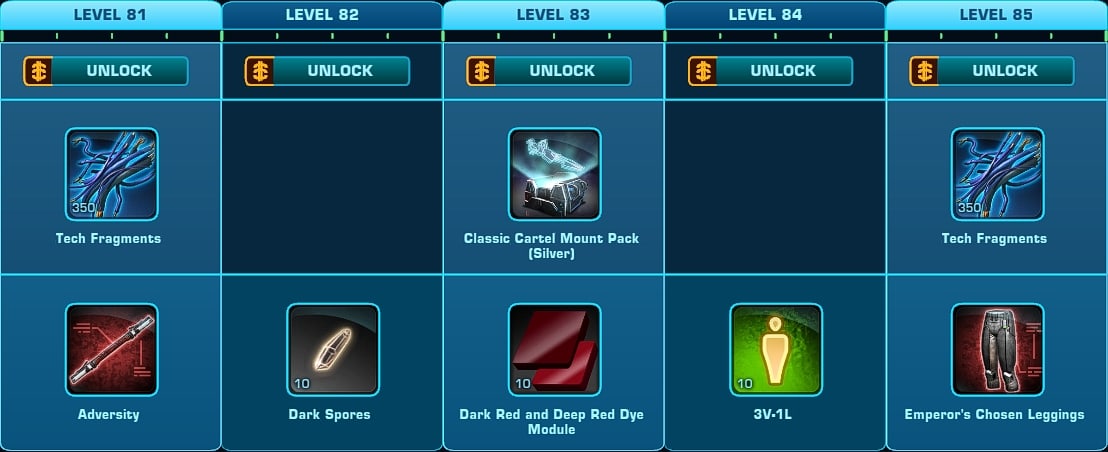Open the Classic Cartel Mount Pack icon
Viewport: 1108px width, 452px height.
tap(555, 174)
